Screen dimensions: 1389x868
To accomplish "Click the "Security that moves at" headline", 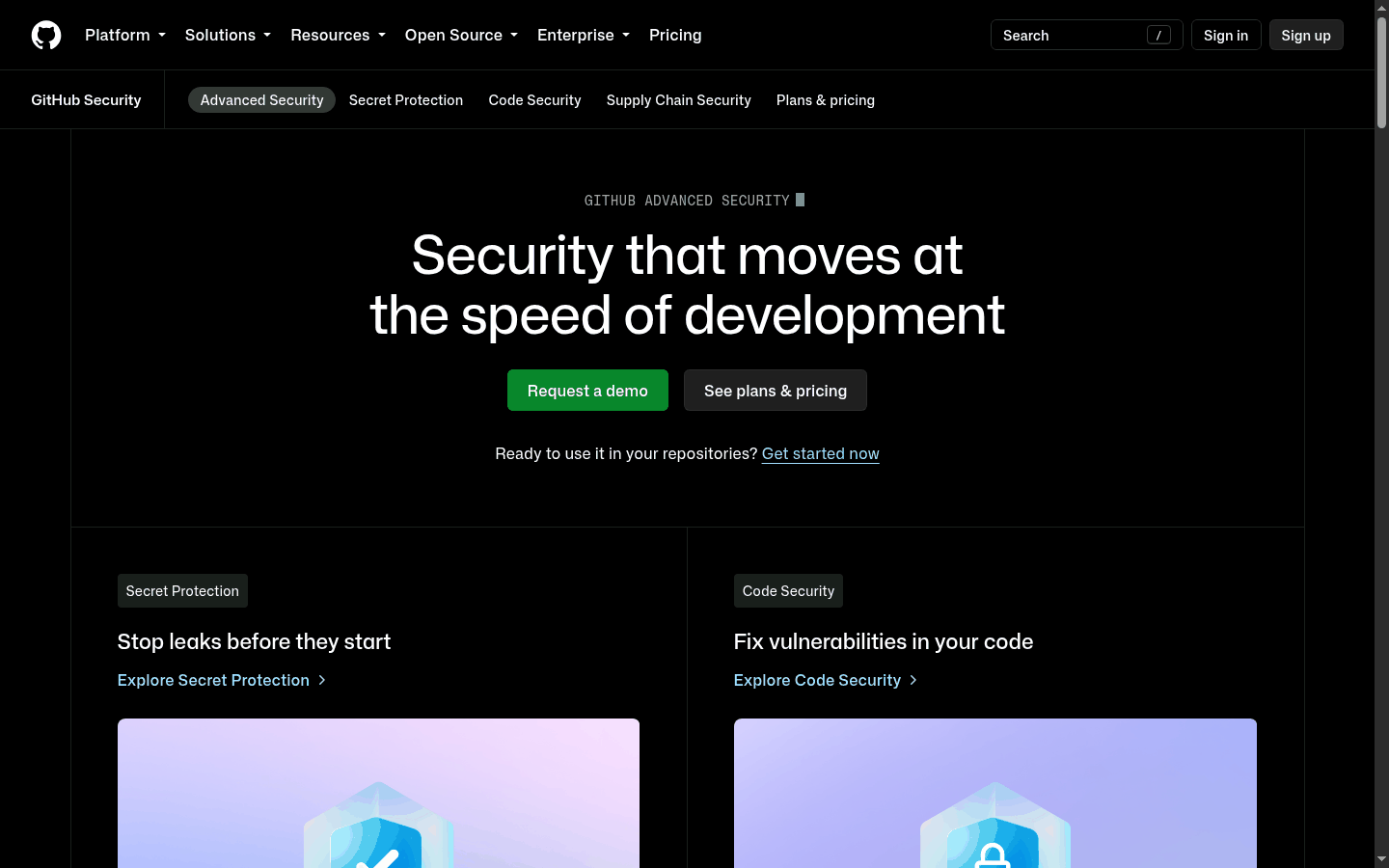I will coord(687,255).
